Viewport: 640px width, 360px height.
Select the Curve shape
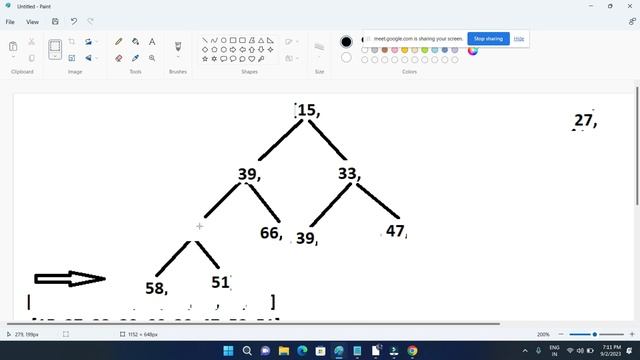pyautogui.click(x=214, y=40)
